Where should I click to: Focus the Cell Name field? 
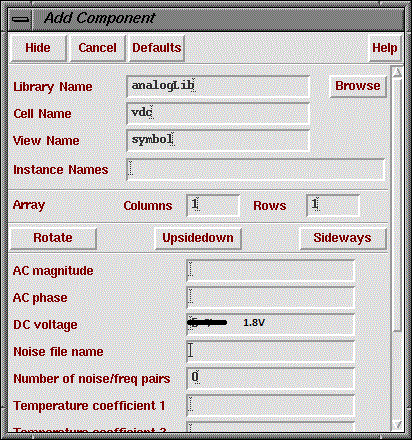click(218, 113)
